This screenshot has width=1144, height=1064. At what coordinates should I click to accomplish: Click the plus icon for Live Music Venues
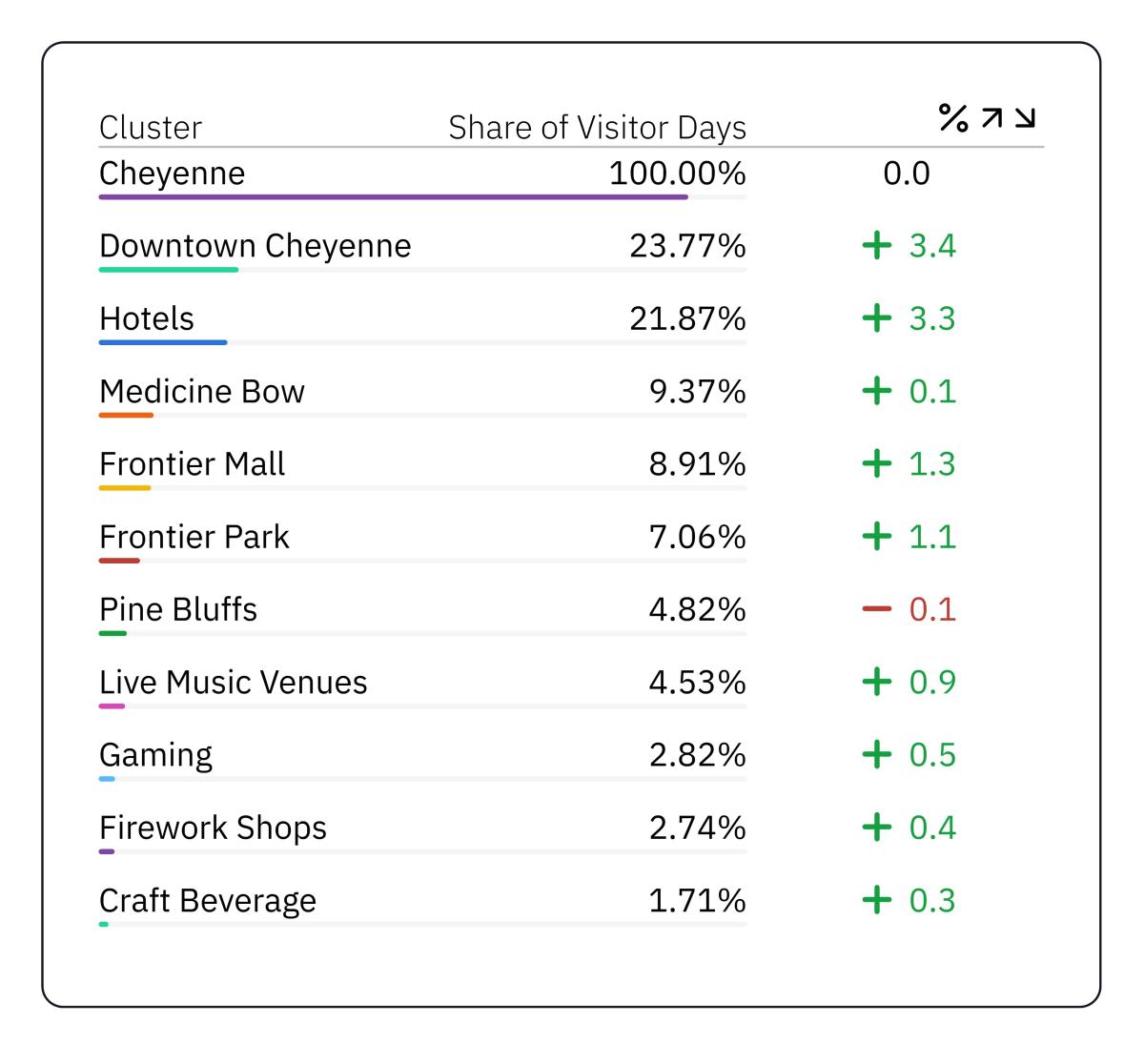click(x=876, y=682)
